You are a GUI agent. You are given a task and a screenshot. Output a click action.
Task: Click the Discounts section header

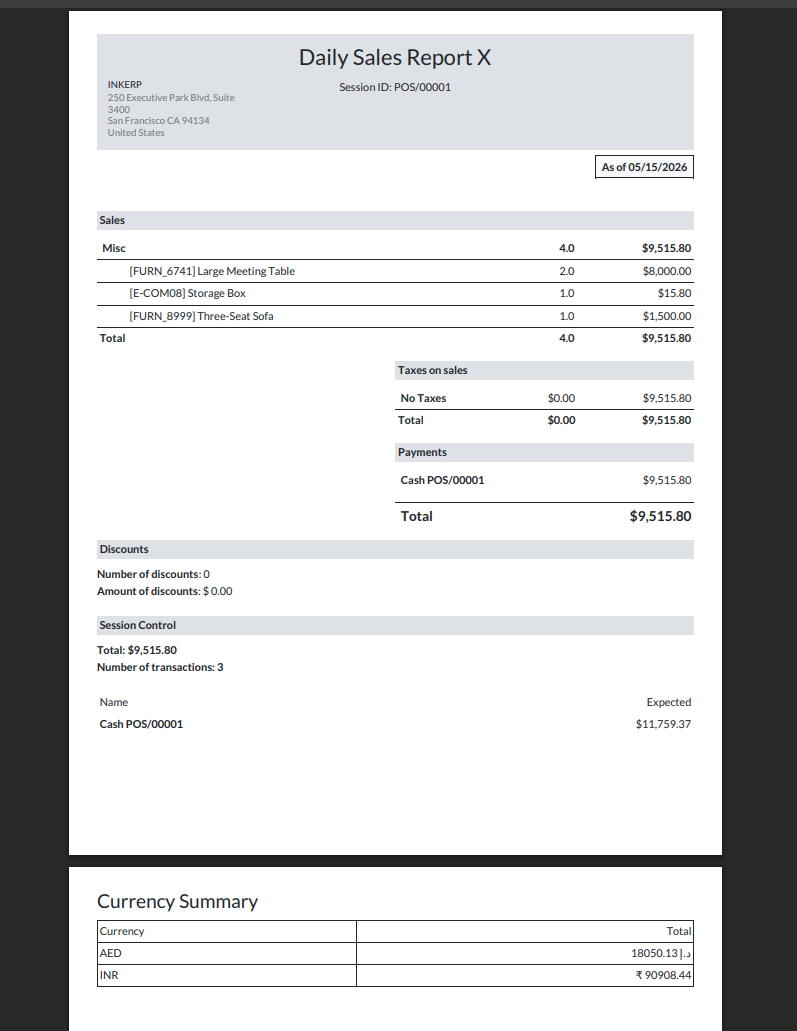point(395,550)
